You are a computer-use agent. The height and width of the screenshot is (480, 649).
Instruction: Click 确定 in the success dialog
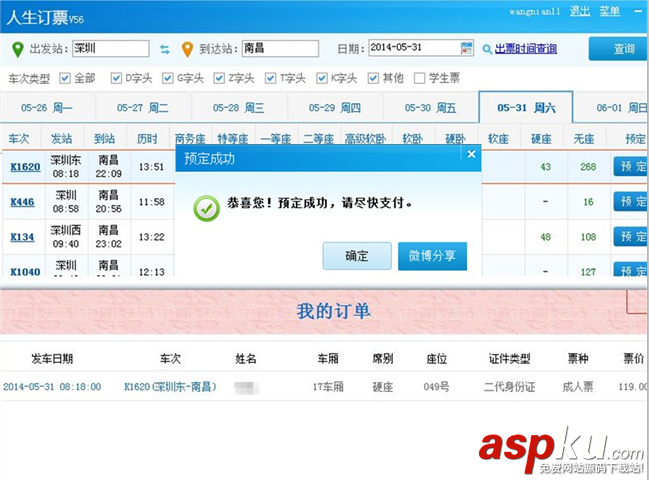pos(357,256)
